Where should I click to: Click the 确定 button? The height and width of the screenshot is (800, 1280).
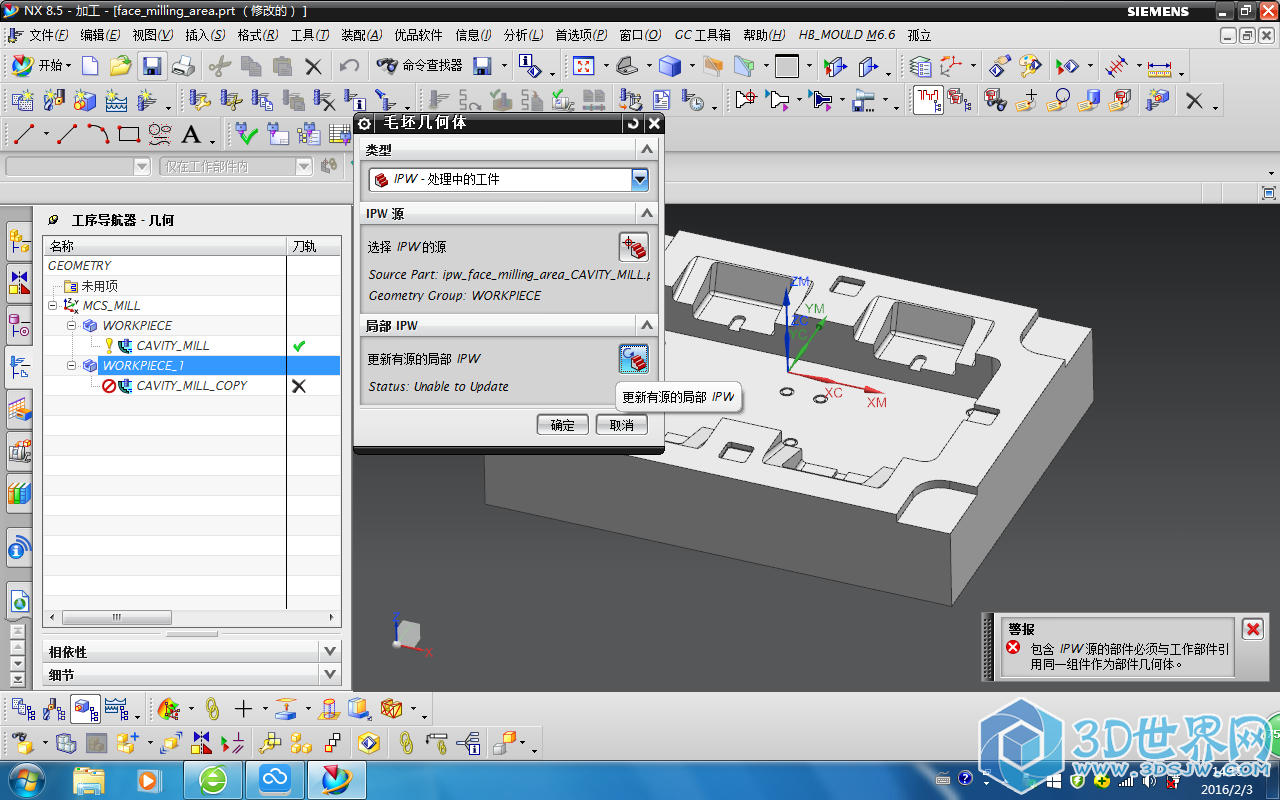tap(563, 425)
